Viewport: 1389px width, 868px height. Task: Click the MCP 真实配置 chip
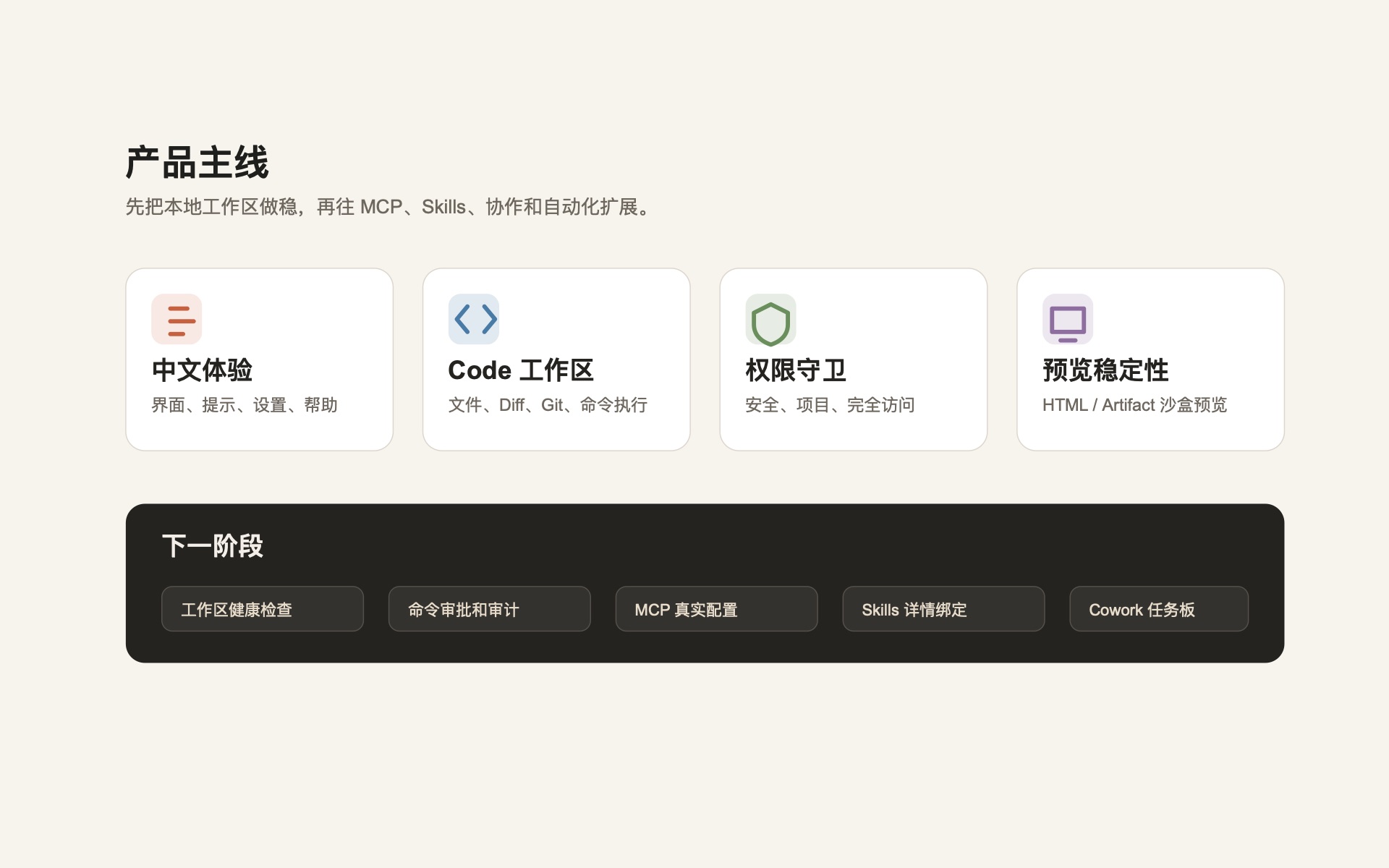click(x=716, y=609)
